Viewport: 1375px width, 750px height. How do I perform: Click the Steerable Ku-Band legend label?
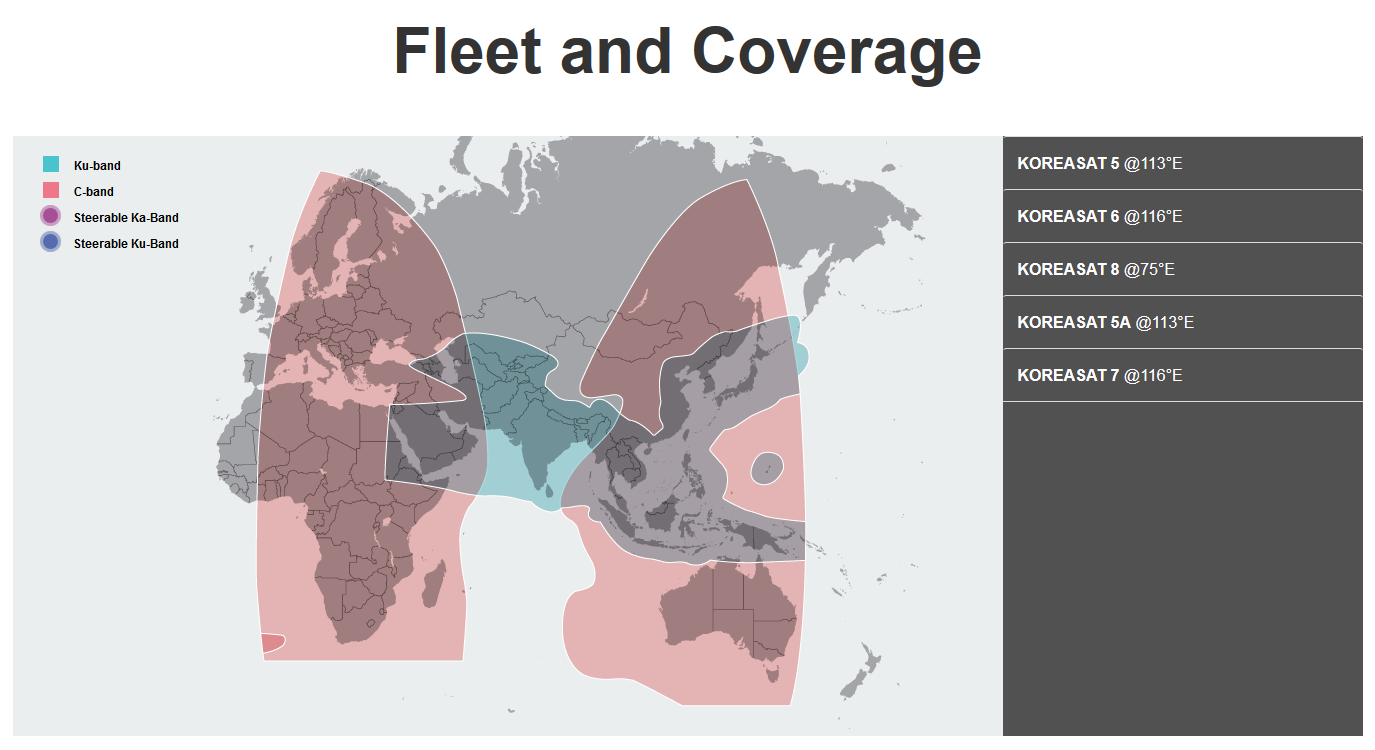(126, 244)
